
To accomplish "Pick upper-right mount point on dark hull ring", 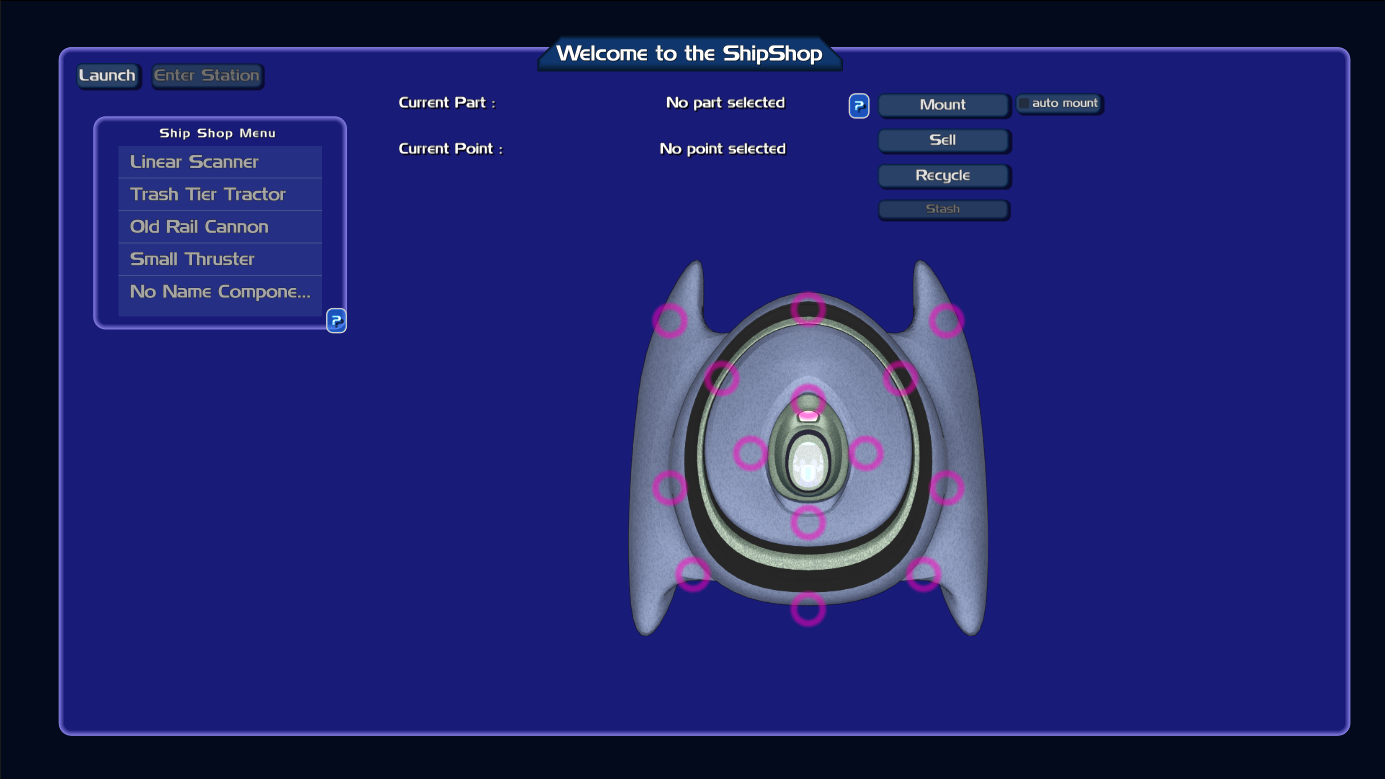I will tap(900, 378).
